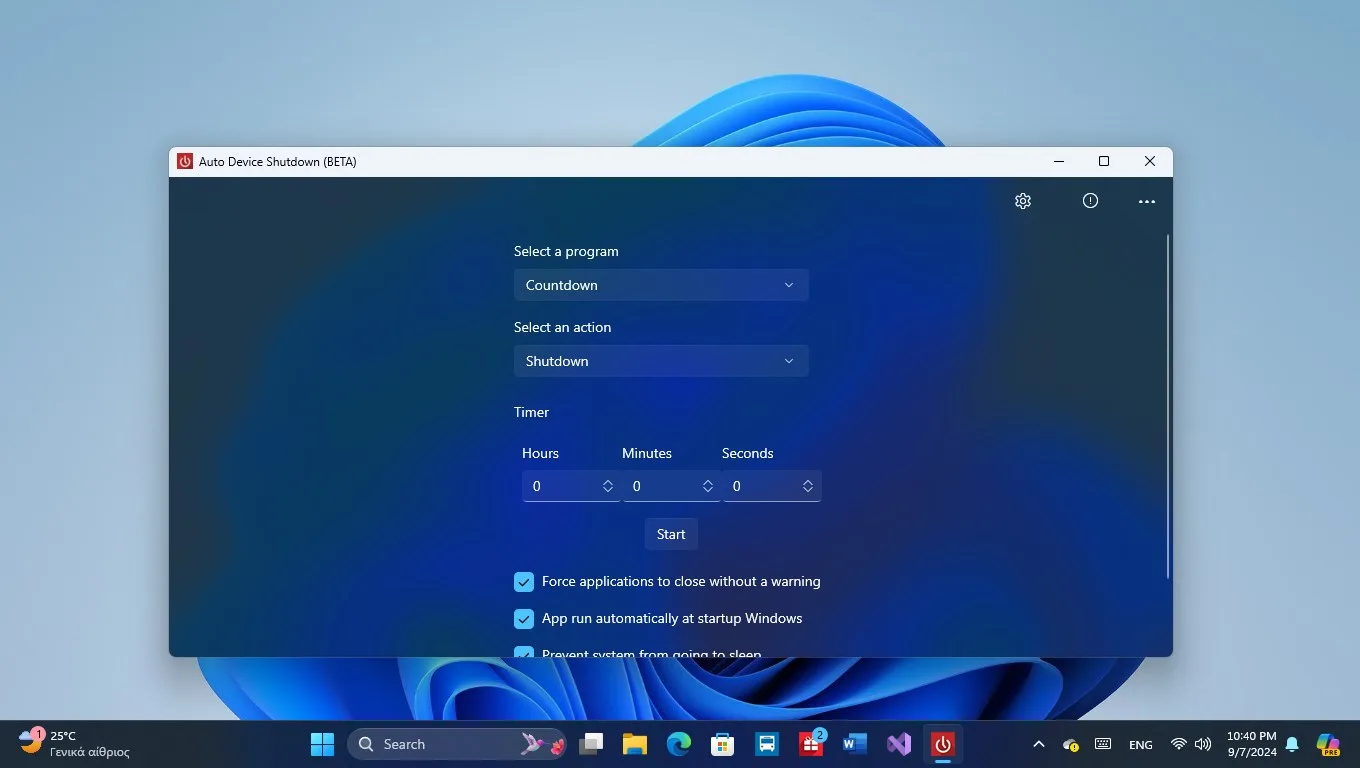The width and height of the screenshot is (1360, 768).
Task: Switch the ENG input language
Action: [1141, 745]
